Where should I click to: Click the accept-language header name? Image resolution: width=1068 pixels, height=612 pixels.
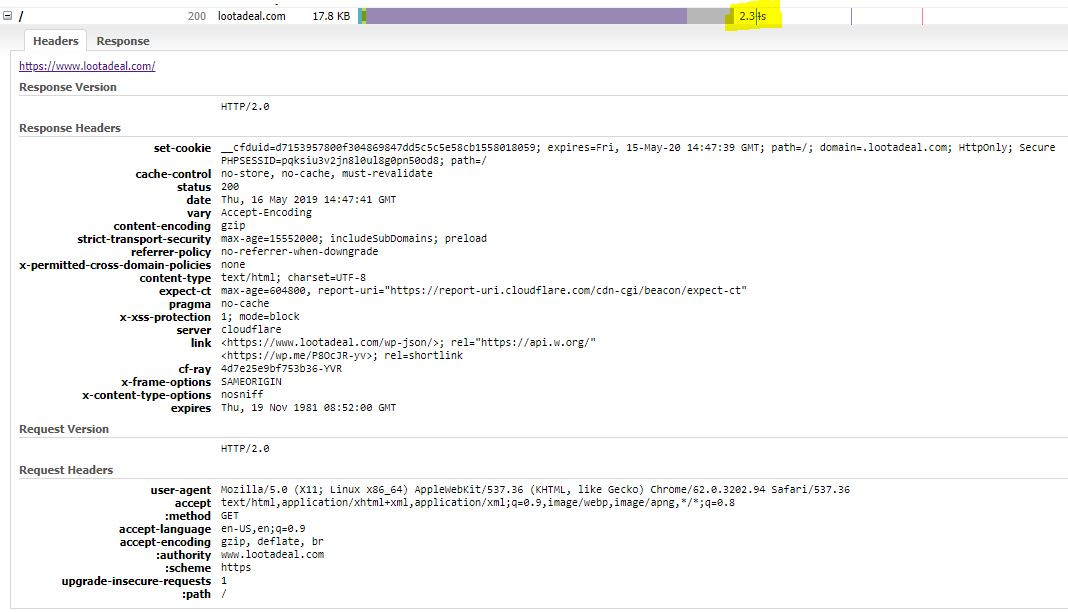coord(165,529)
